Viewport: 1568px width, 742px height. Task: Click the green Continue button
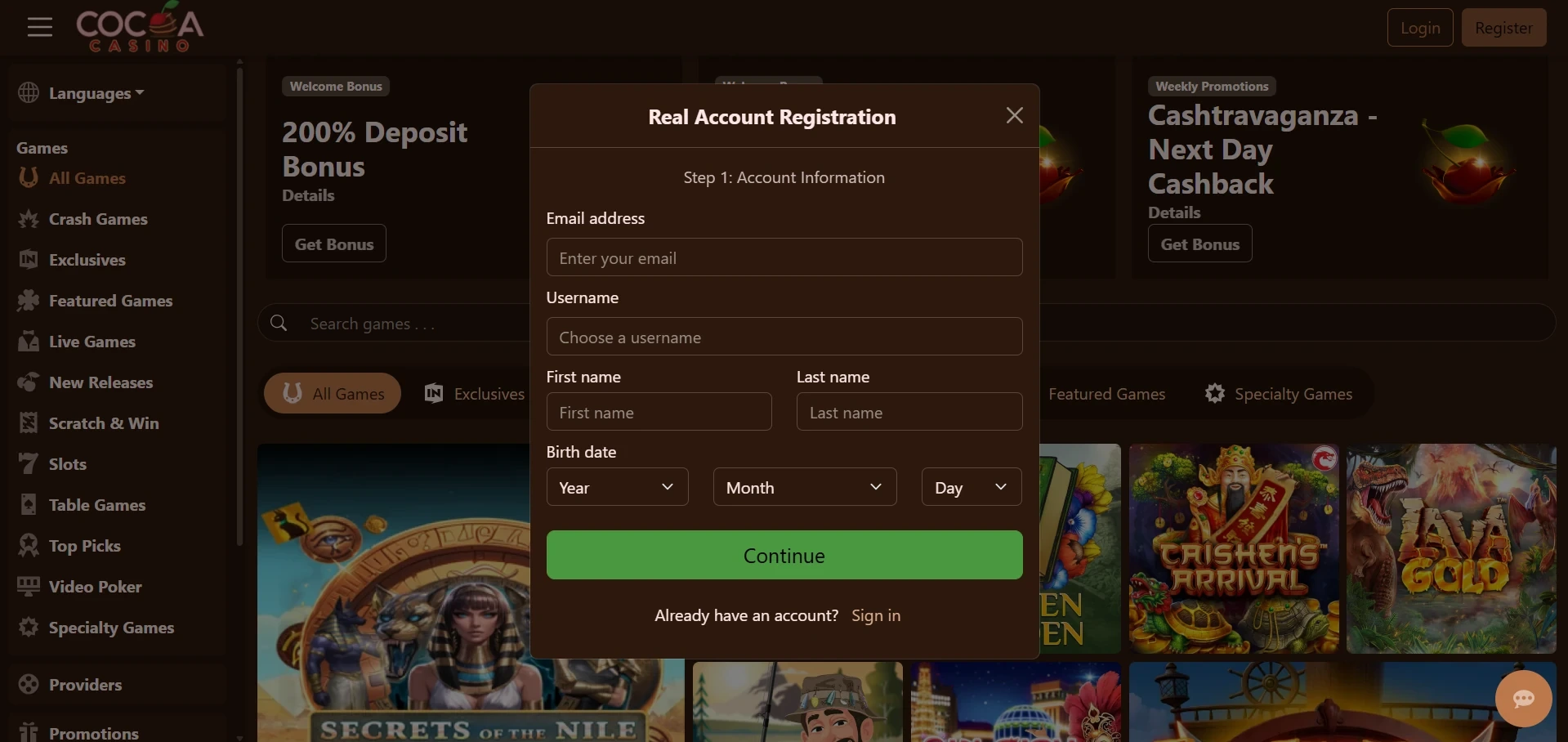coord(784,556)
